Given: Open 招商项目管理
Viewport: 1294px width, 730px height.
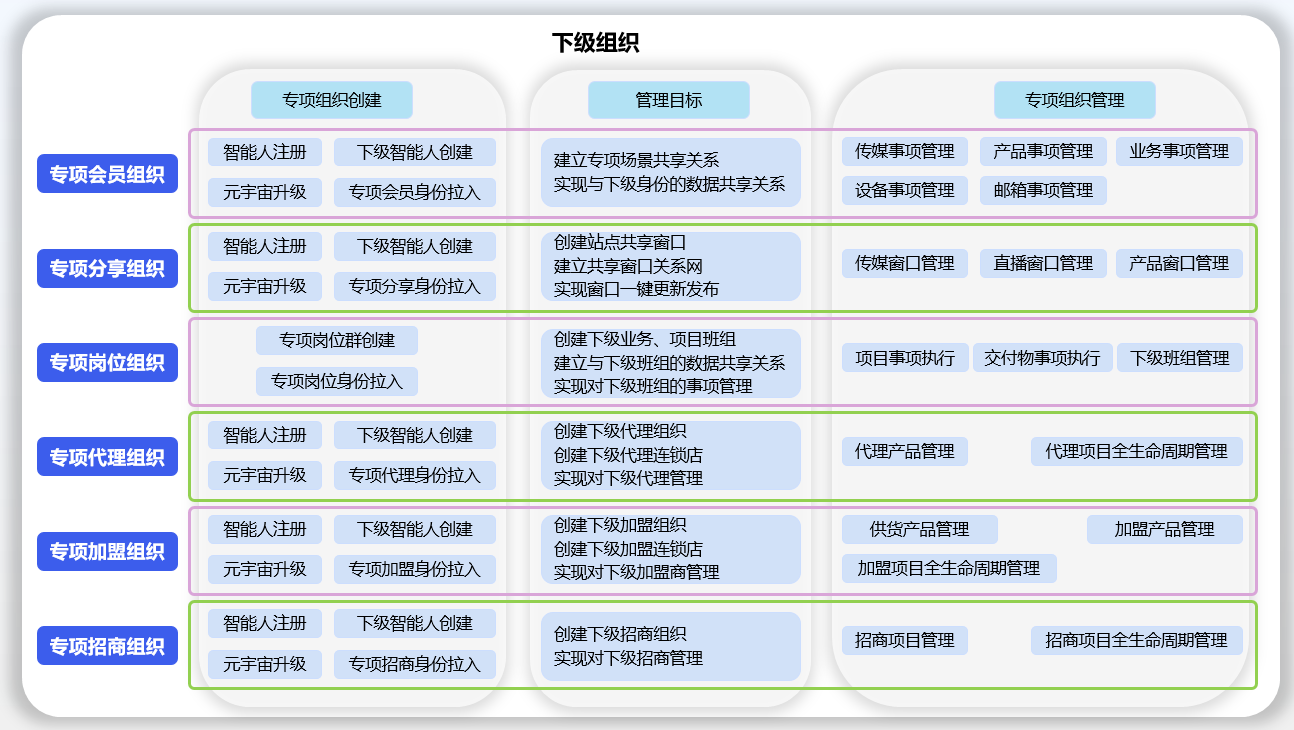Looking at the screenshot, I should click(x=905, y=640).
